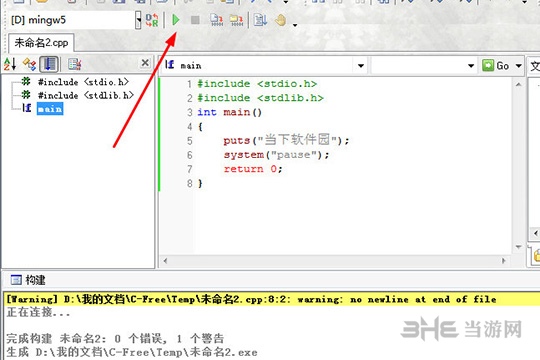Click the closing brace on line 8
The image size is (540, 360).
(x=200, y=183)
